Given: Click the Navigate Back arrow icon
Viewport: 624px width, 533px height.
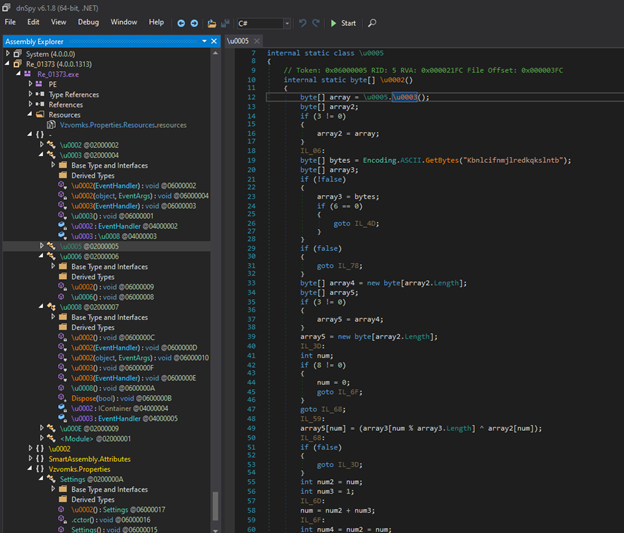Looking at the screenshot, I should click(181, 22).
